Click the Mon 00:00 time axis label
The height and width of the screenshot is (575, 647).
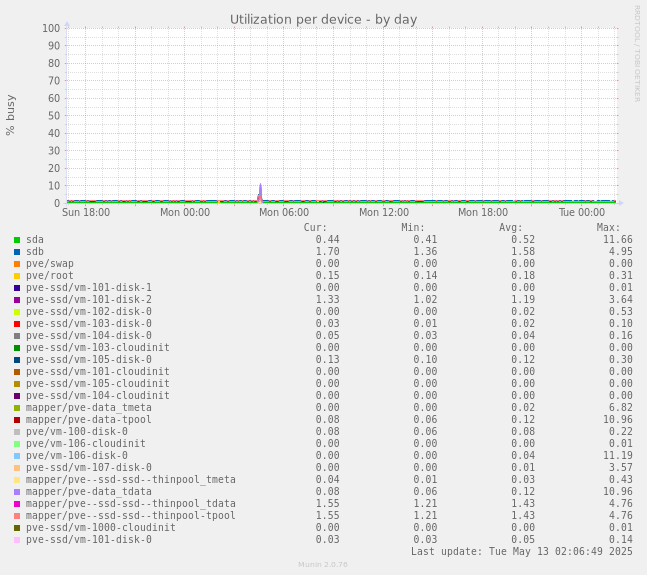185,212
